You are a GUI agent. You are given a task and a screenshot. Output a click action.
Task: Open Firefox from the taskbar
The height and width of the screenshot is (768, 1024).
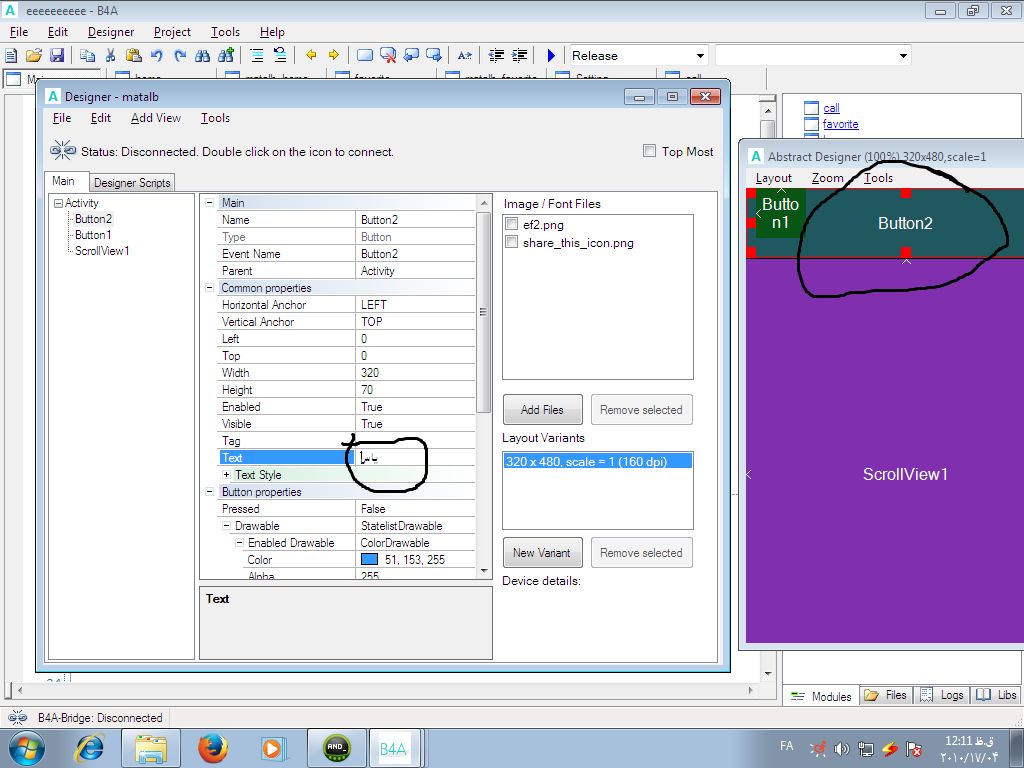click(x=212, y=747)
